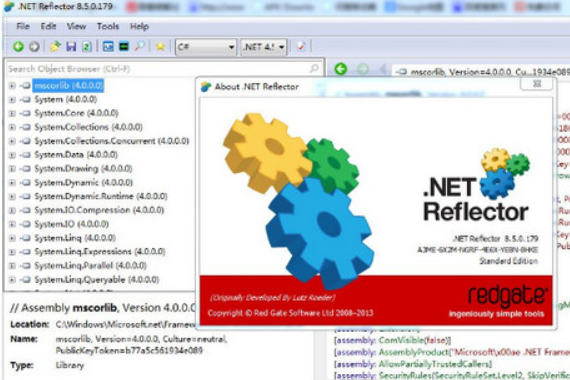Expand the System.Dynamic.Runtime node
Viewport: 570px width, 380px height.
(x=12, y=197)
